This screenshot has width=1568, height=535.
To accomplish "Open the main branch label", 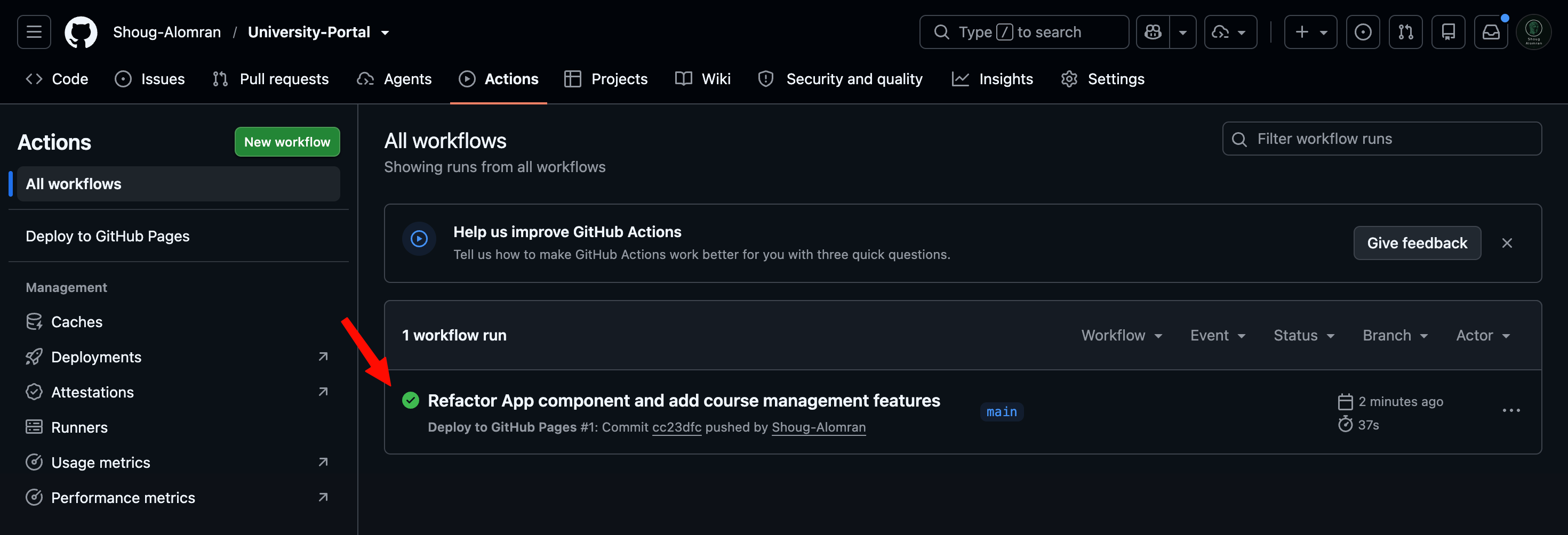I will pos(1001,412).
